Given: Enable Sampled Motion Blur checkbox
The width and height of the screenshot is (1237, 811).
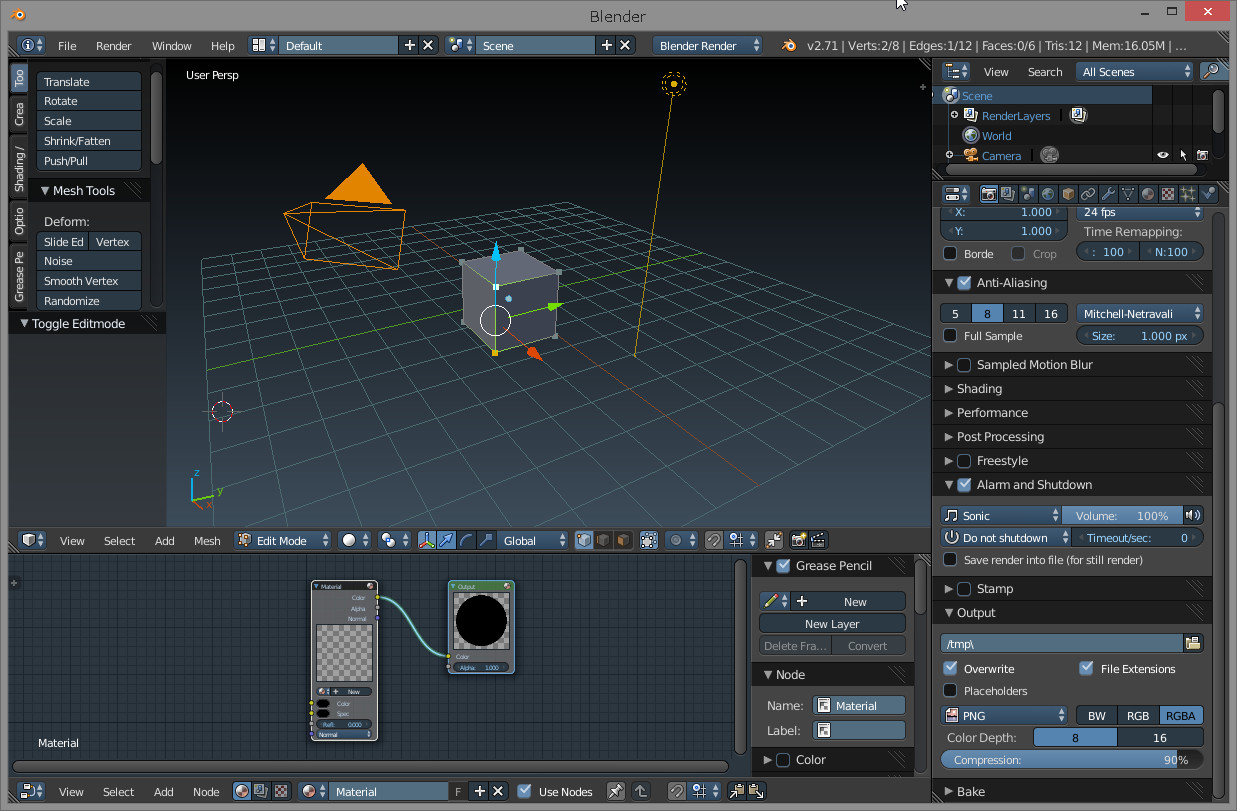Looking at the screenshot, I should pos(964,365).
